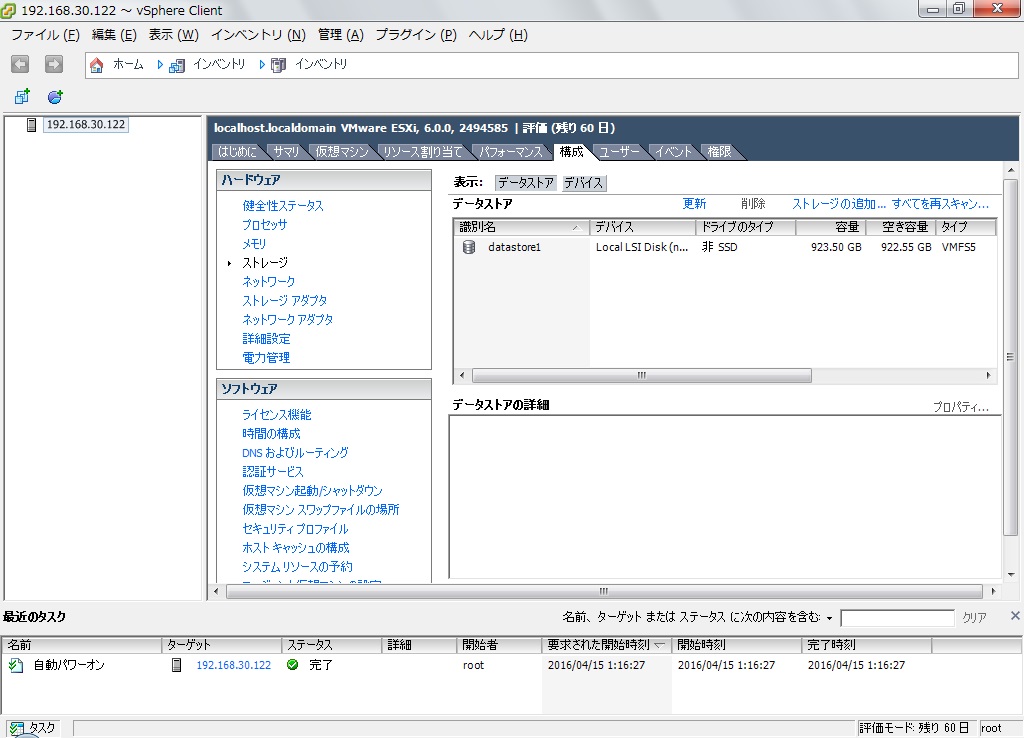Click the new virtual machine toolbar icon
The image size is (1024, 738).
(x=22, y=97)
